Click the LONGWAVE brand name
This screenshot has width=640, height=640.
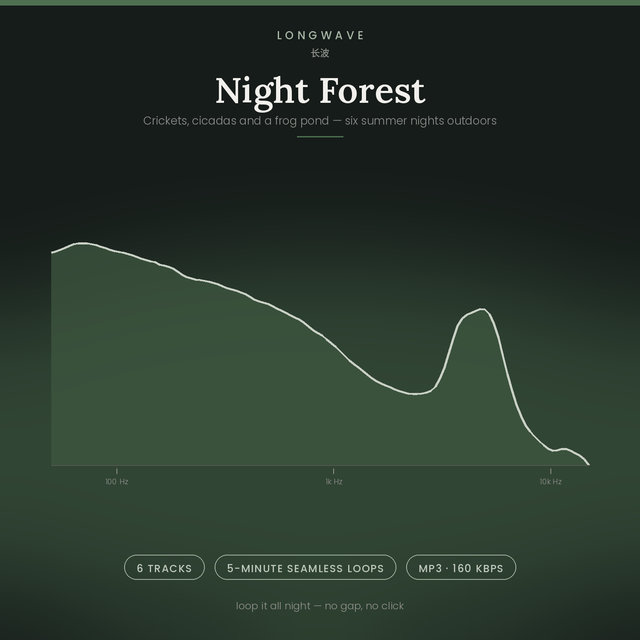[320, 36]
